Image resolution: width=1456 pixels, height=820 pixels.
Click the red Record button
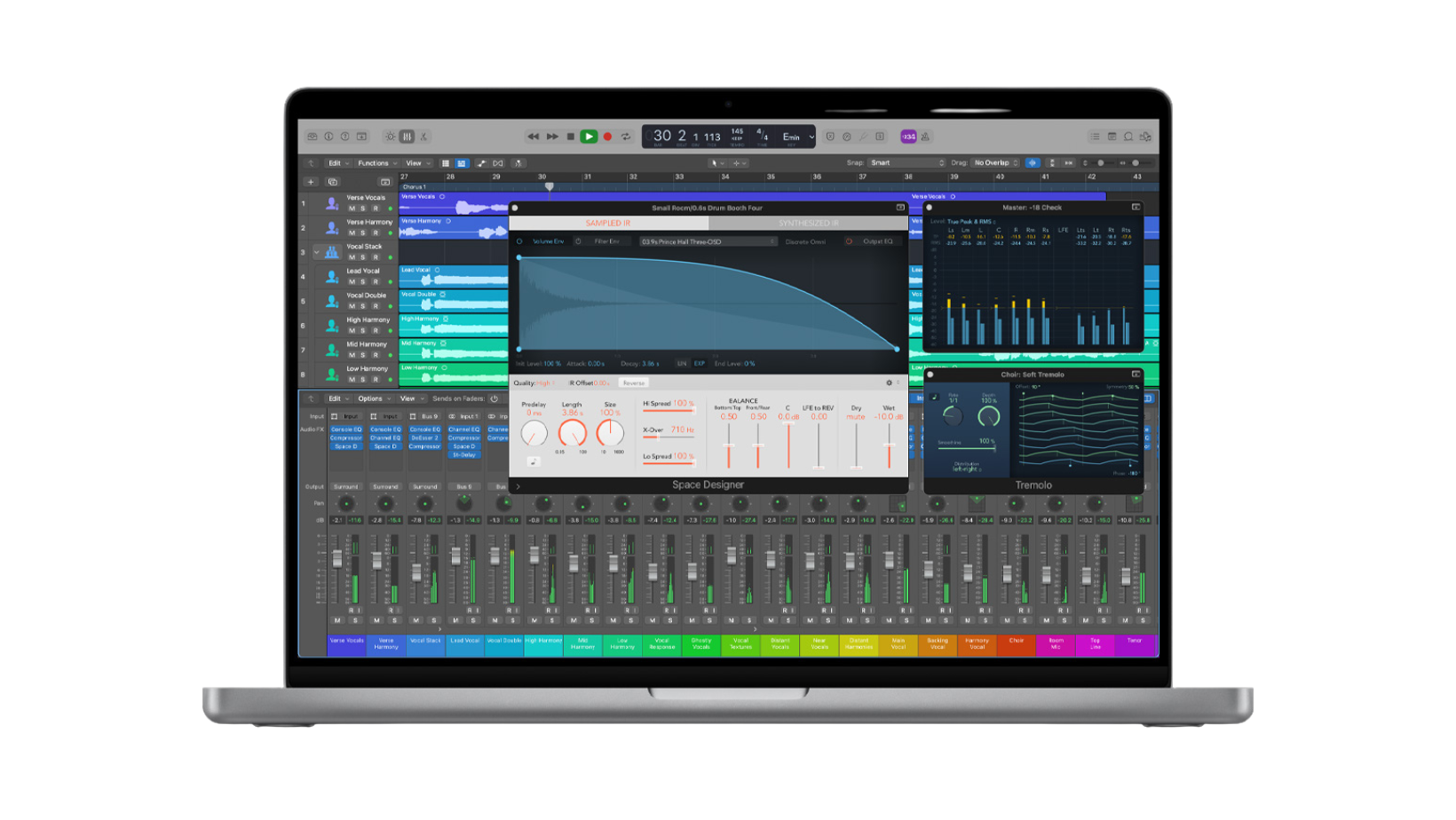tap(607, 137)
